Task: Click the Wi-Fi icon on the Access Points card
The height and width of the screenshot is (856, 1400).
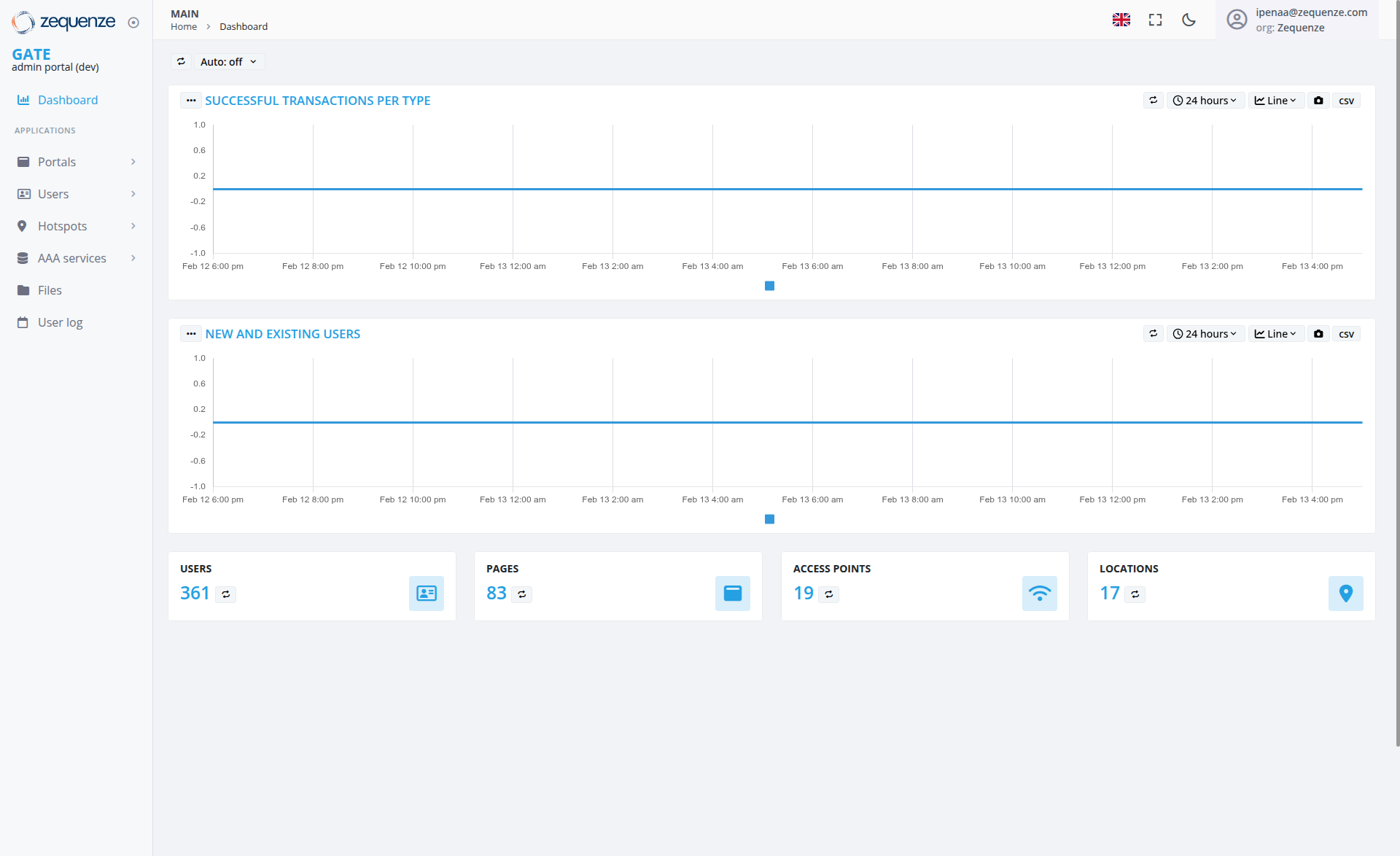Action: [1040, 594]
